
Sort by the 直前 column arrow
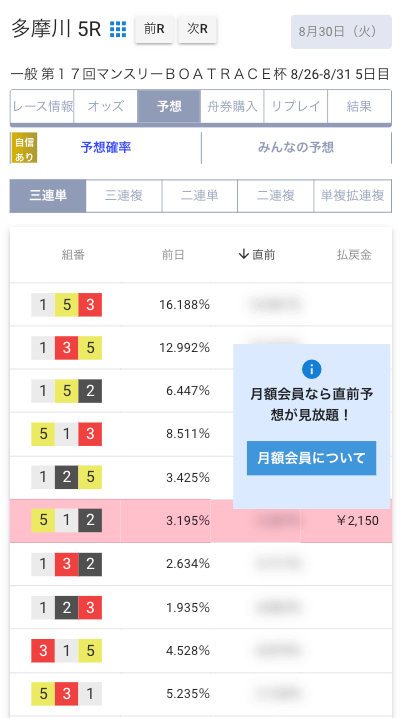pyautogui.click(x=244, y=255)
